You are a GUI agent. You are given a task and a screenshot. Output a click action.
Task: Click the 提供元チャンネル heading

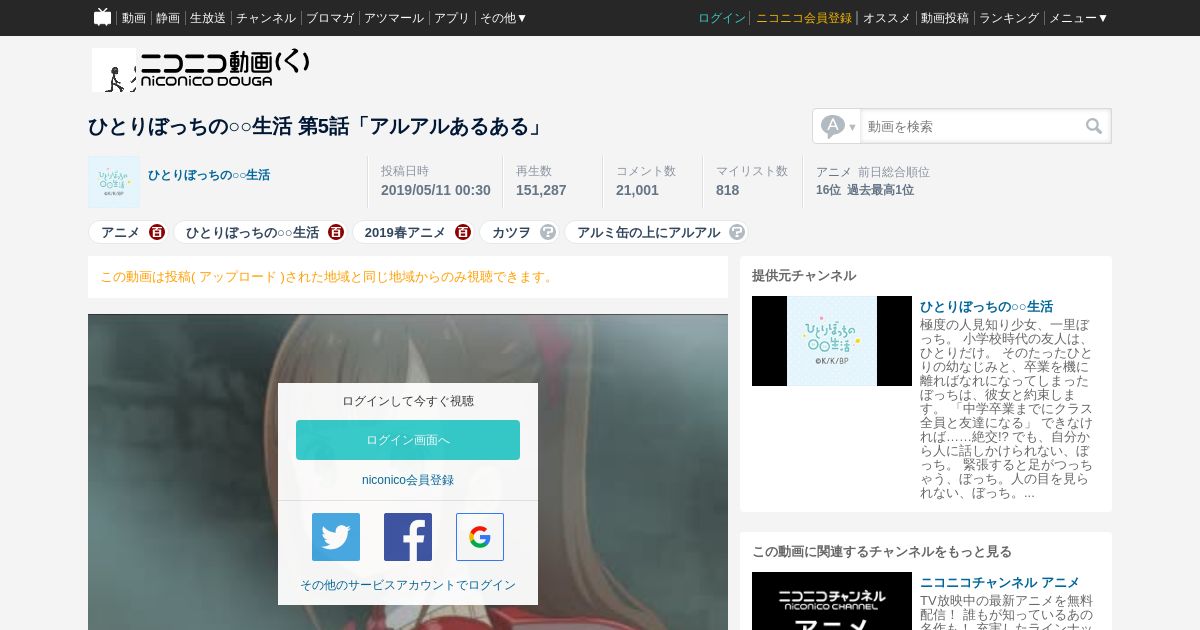804,276
